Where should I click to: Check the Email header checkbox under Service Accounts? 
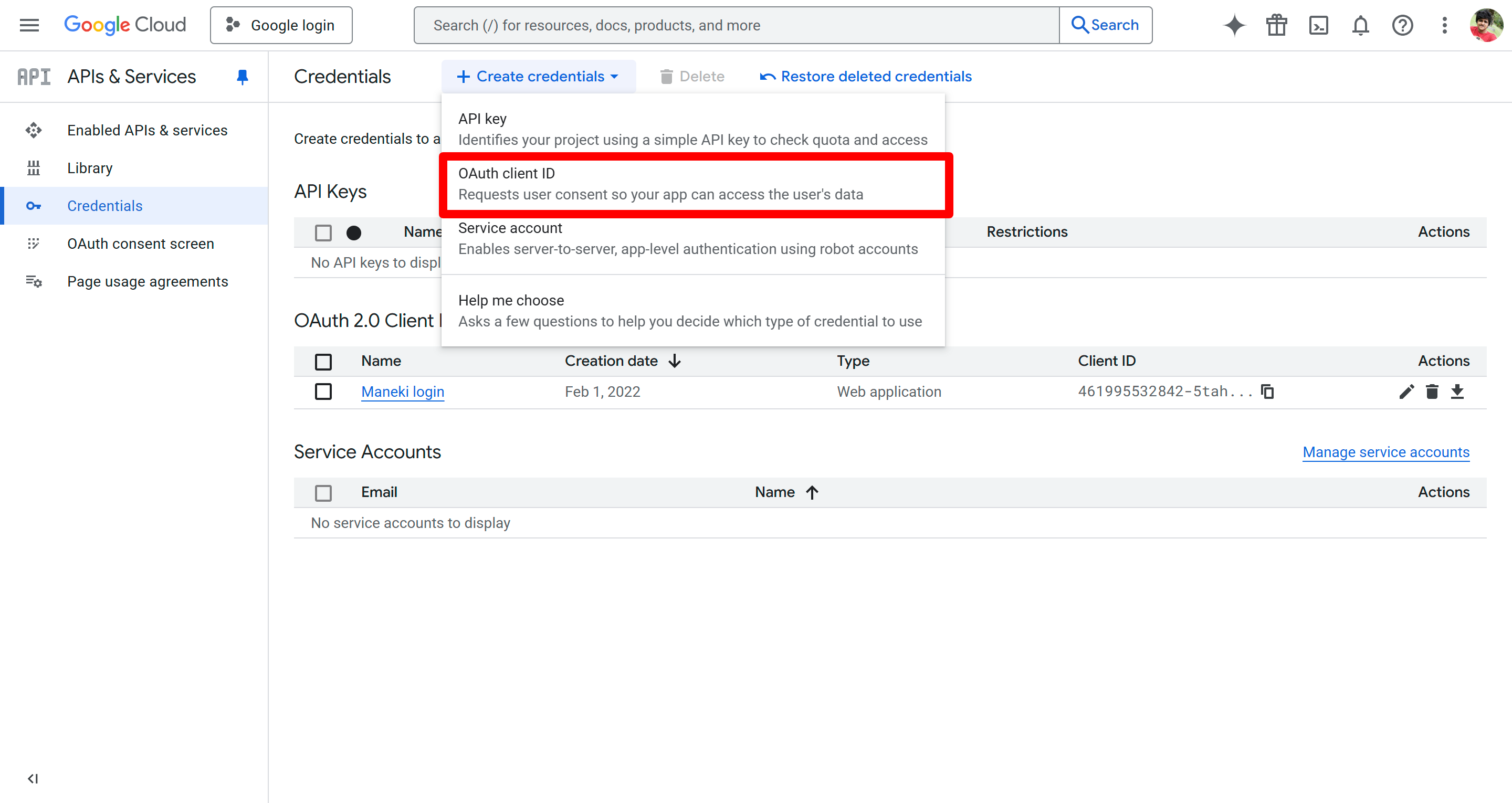pyautogui.click(x=323, y=492)
